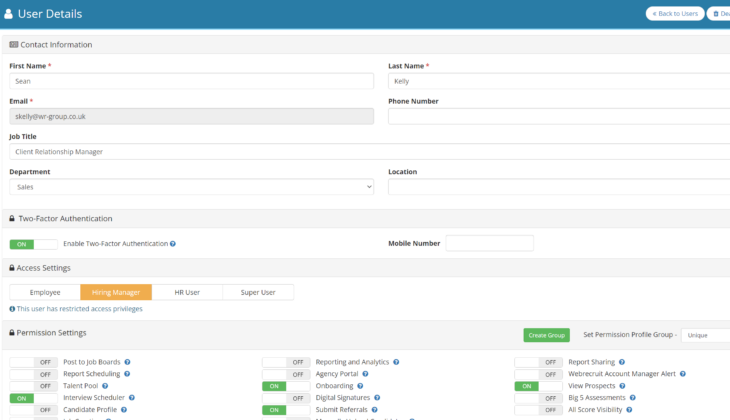Image resolution: width=730 pixels, height=420 pixels.
Task: Open the Department dropdown showing Sales
Action: click(x=191, y=187)
